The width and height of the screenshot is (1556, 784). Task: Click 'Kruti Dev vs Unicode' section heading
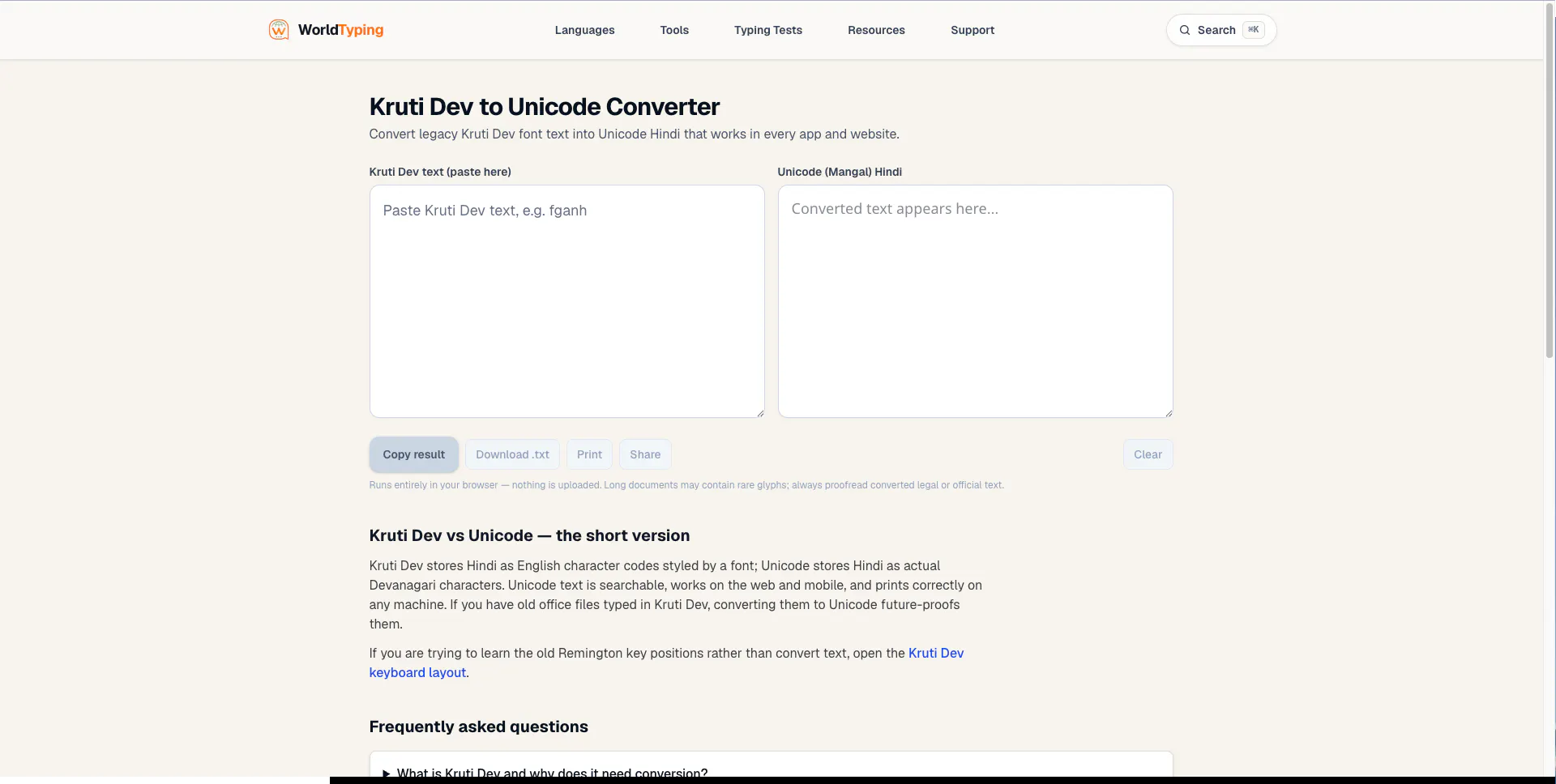coord(529,535)
